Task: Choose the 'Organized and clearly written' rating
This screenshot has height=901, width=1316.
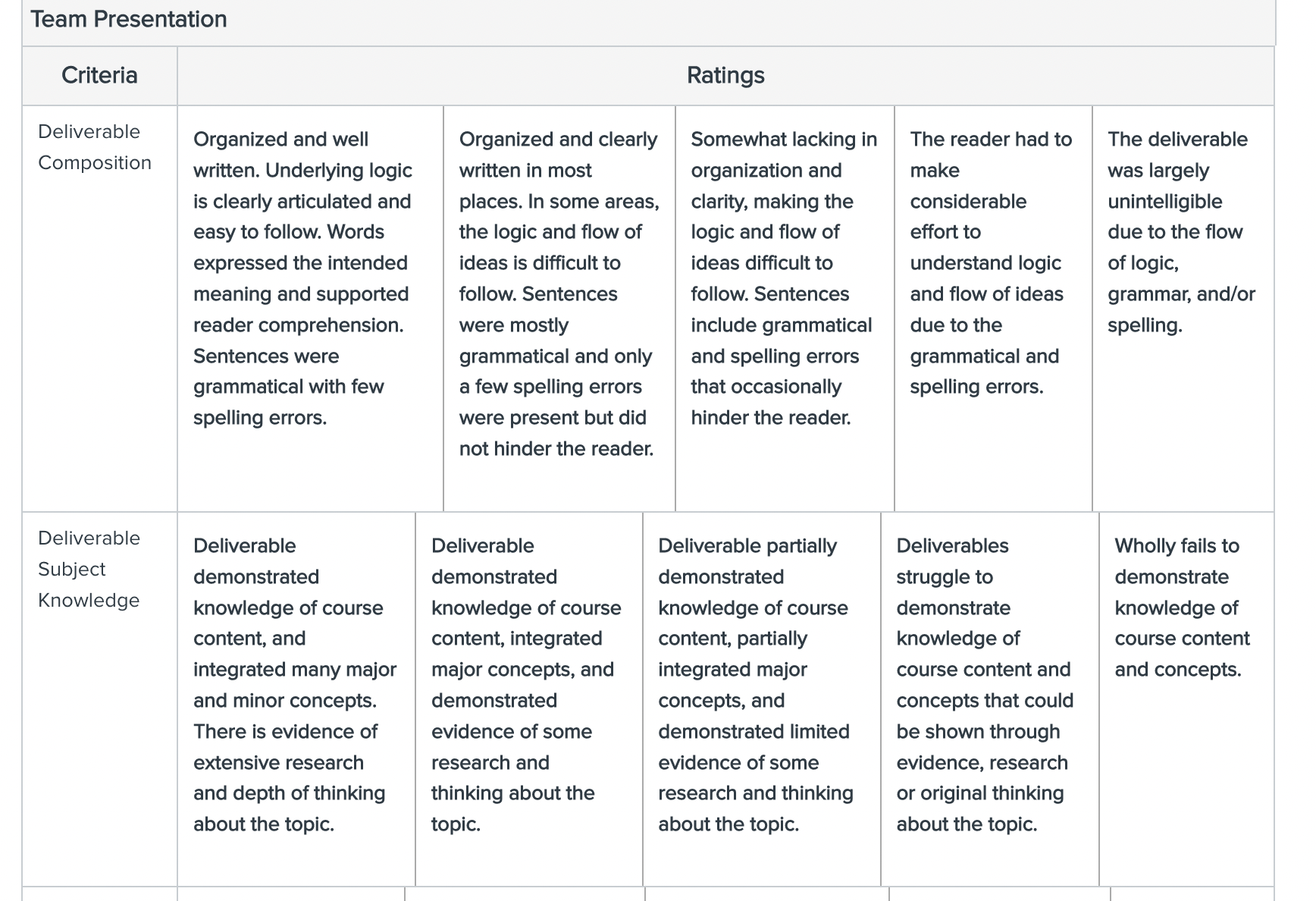Action: pos(559,308)
